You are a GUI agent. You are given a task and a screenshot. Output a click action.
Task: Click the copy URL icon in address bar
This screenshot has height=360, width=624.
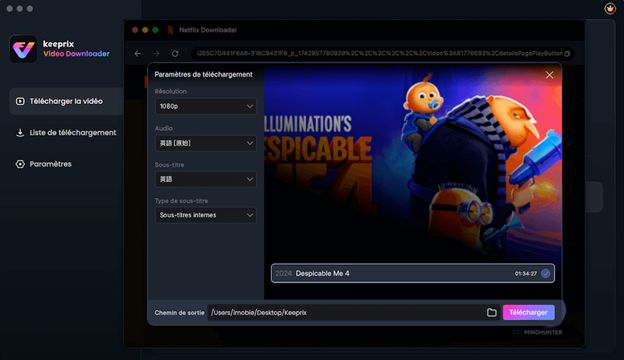coord(567,53)
